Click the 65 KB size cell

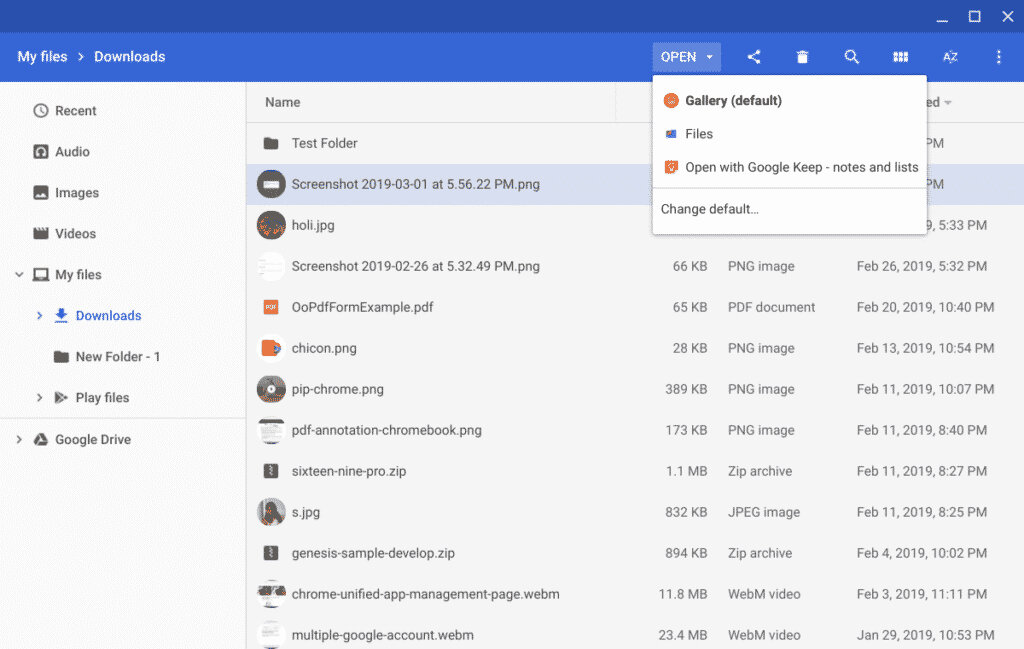click(x=690, y=307)
